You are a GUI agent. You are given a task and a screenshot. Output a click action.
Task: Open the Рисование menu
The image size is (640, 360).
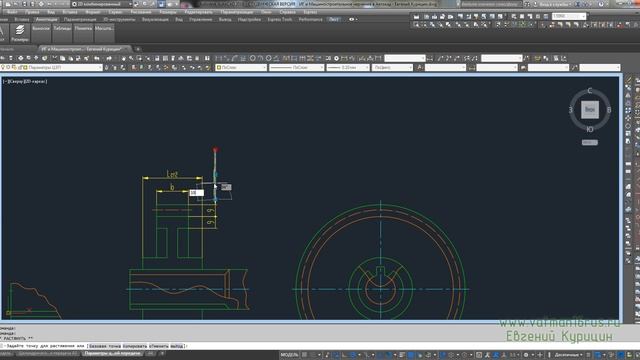tap(141, 12)
